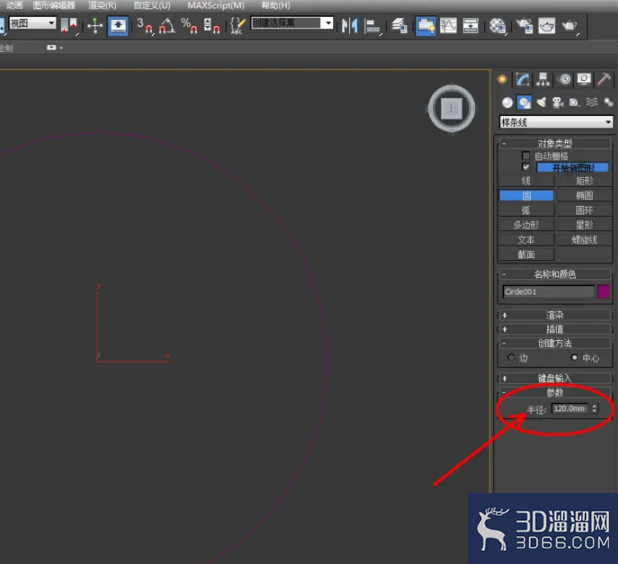Click the 矩形 shape button

click(x=584, y=181)
